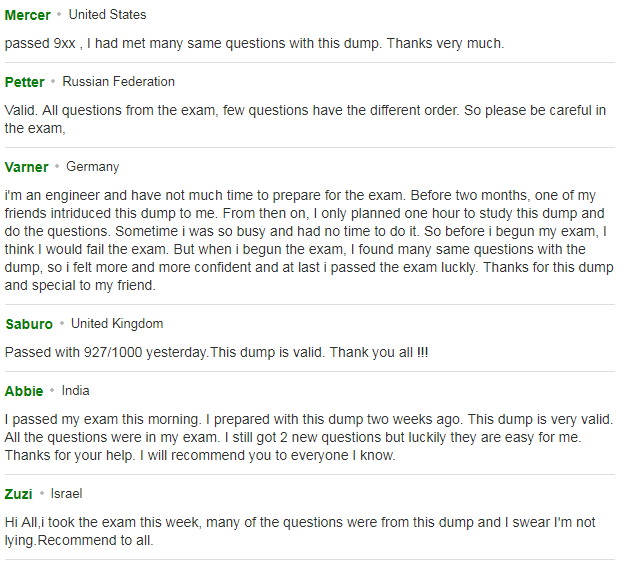Select the Germany country label

coord(92,167)
